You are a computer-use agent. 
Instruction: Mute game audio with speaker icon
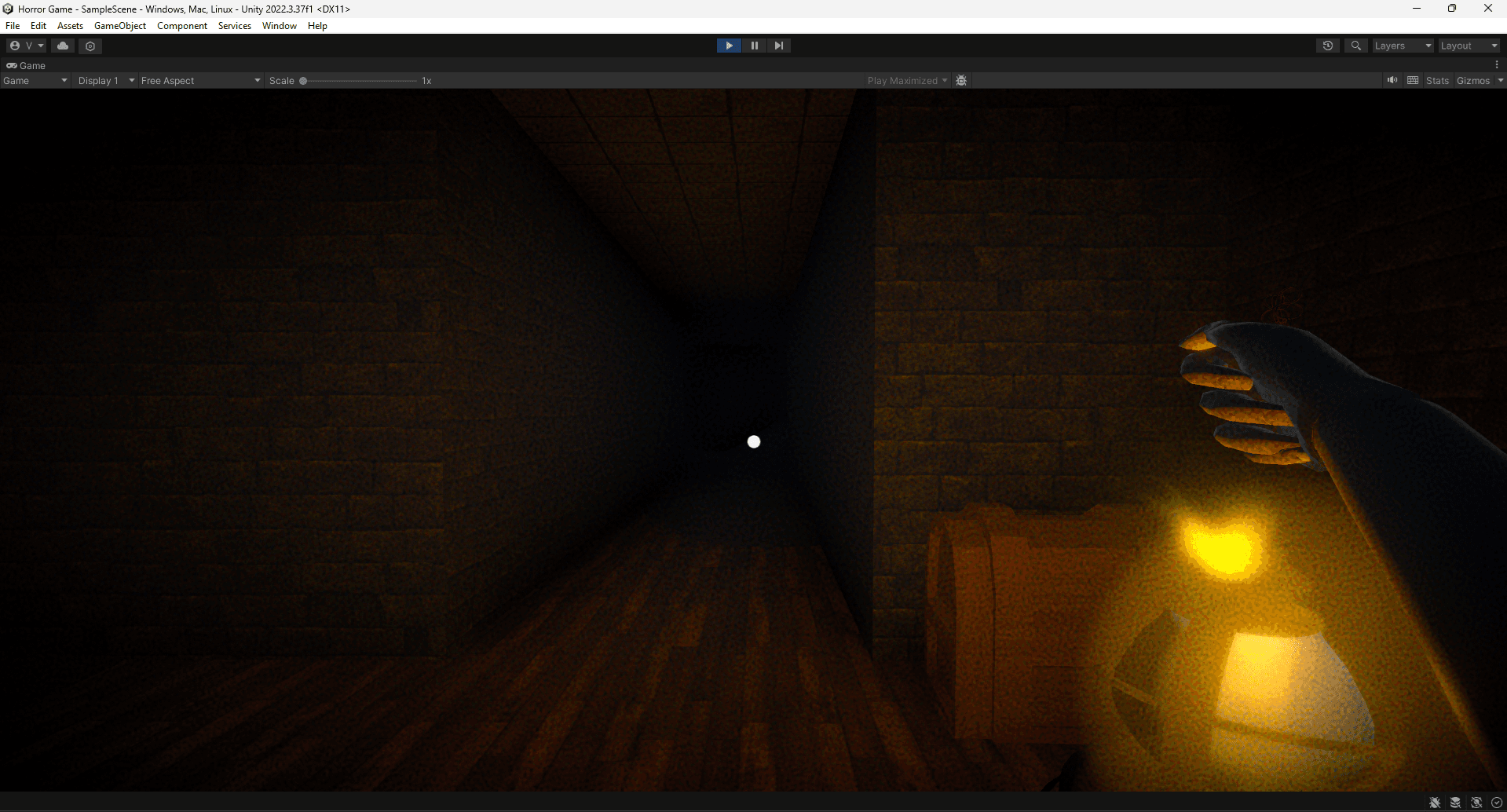point(1392,79)
